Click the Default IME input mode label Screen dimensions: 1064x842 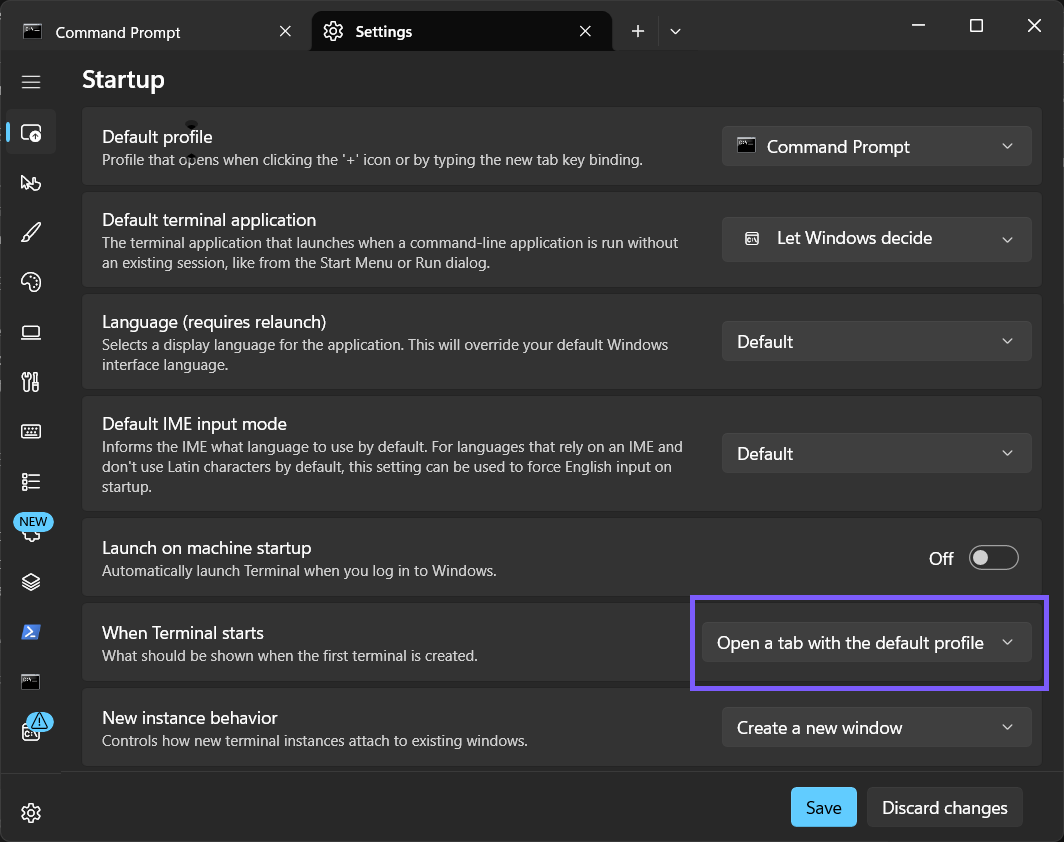[x=194, y=424]
